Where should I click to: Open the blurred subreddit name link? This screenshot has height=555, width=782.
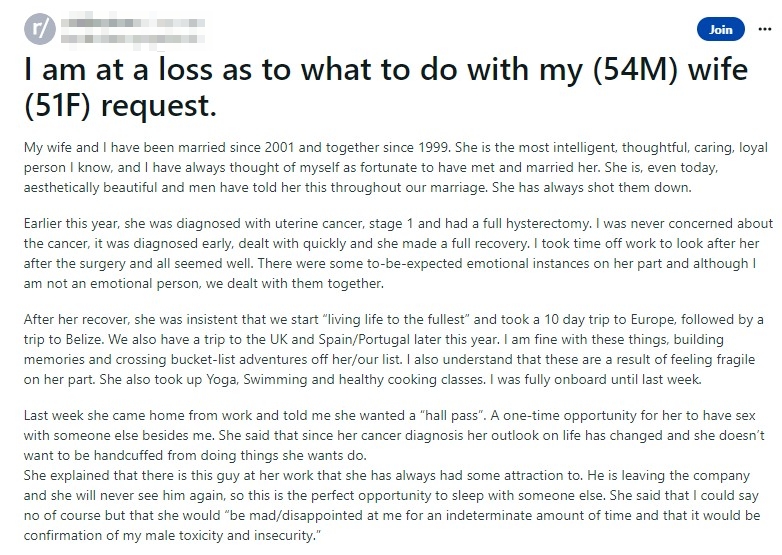click(133, 22)
